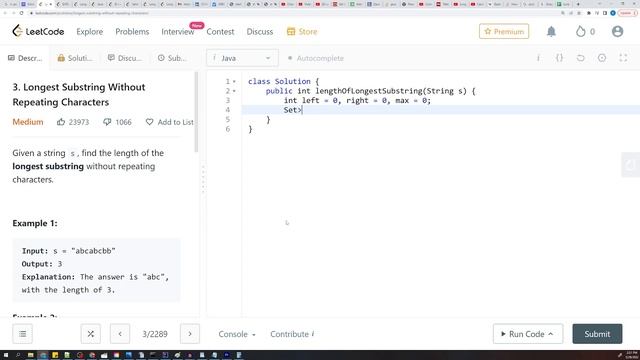Go to the previous problem arrow
Viewport: 640px width, 360px height.
(x=120, y=334)
